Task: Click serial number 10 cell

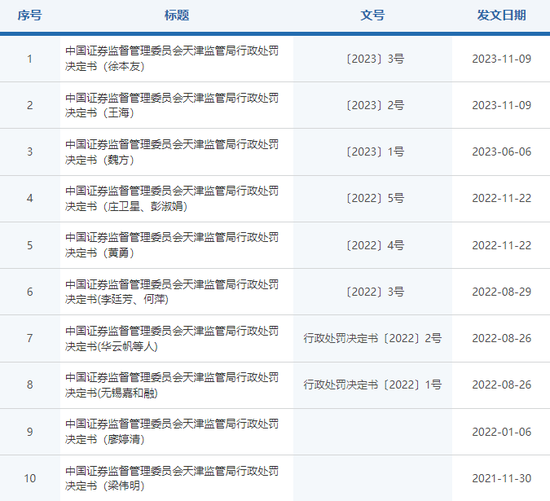Action: [x=30, y=478]
